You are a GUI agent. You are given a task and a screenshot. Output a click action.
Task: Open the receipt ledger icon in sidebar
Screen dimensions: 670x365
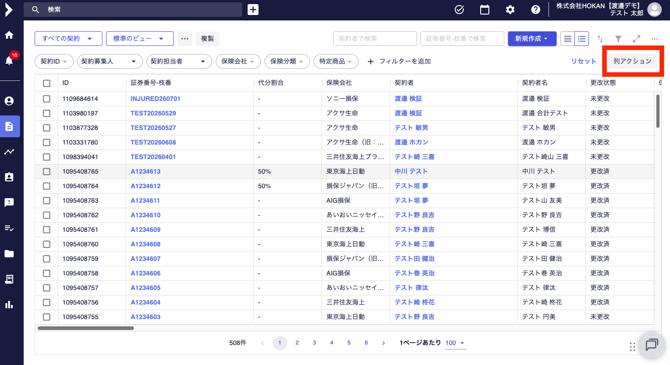point(9,279)
